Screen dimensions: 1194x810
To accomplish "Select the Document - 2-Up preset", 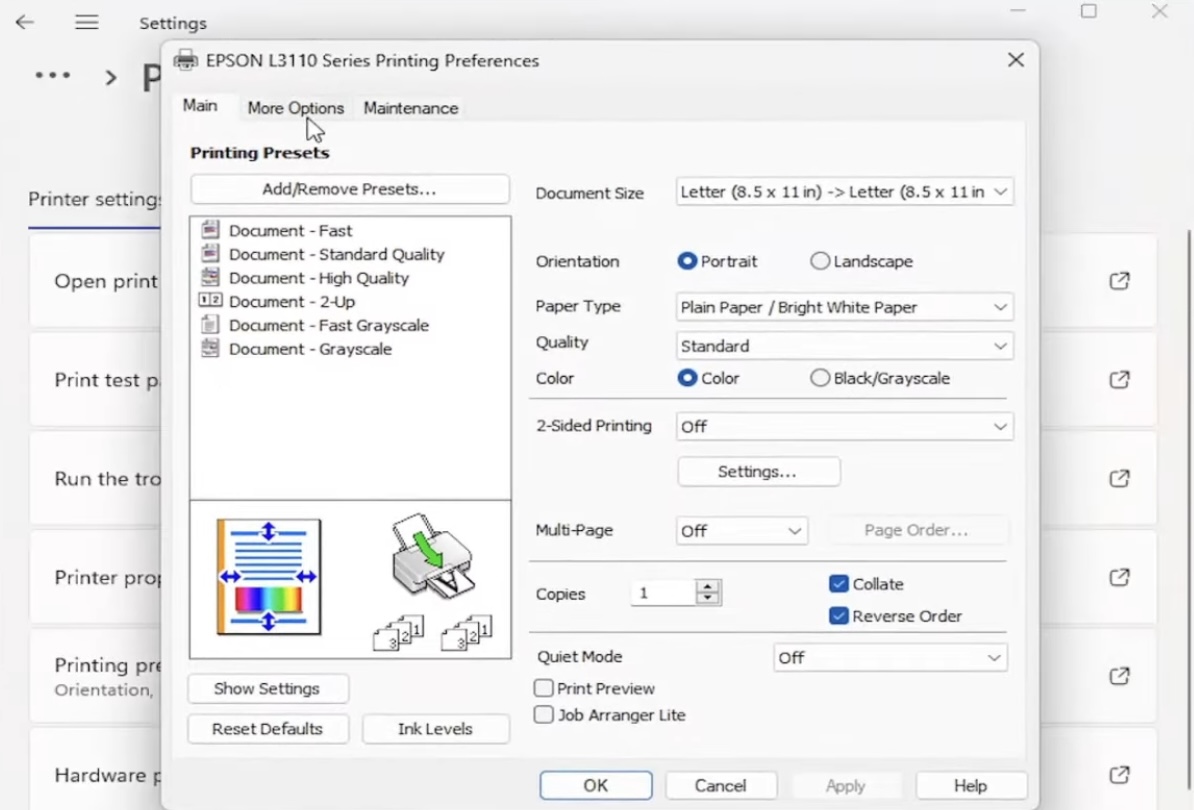I will (x=292, y=301).
